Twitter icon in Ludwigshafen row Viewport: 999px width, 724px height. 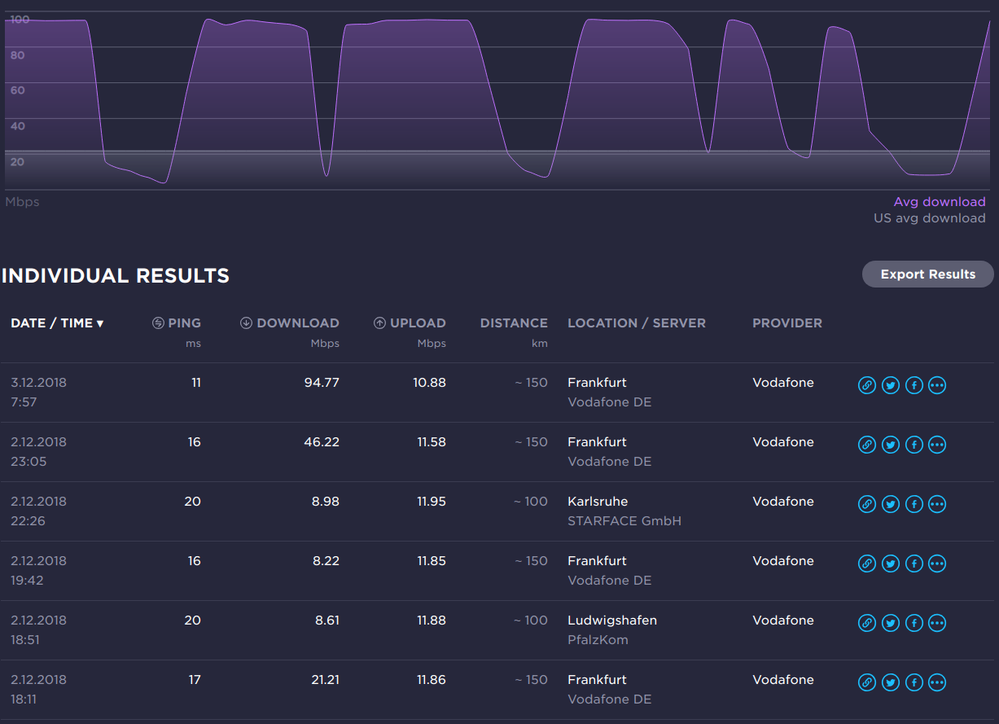890,623
